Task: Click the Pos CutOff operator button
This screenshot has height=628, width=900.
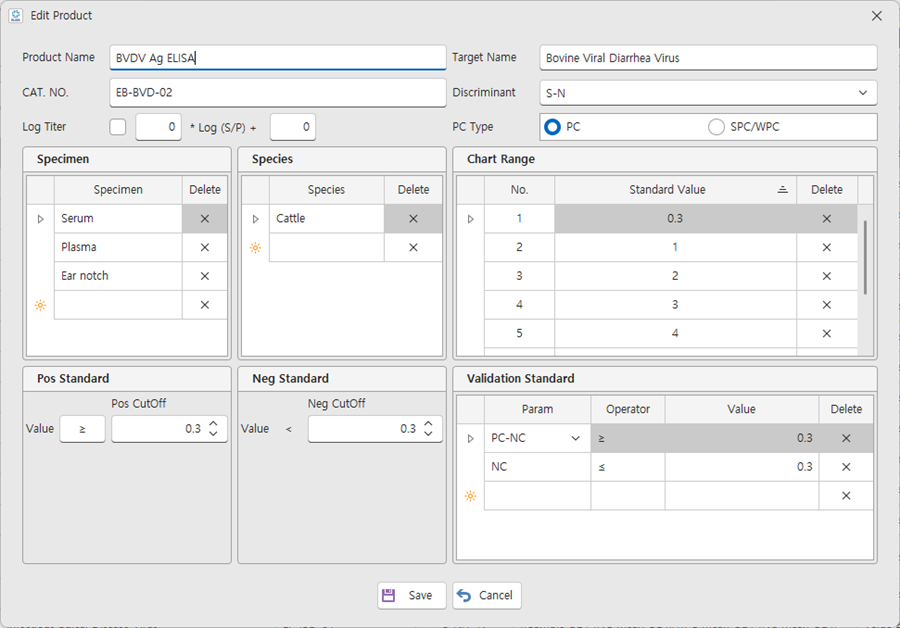Action: [x=83, y=429]
